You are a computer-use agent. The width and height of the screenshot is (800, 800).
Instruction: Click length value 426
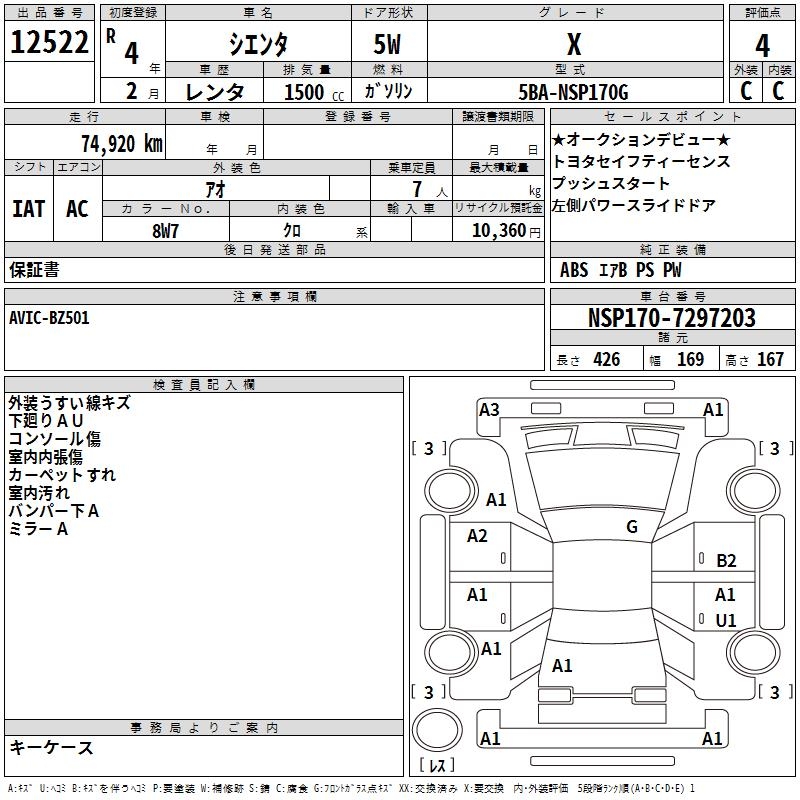click(x=607, y=359)
